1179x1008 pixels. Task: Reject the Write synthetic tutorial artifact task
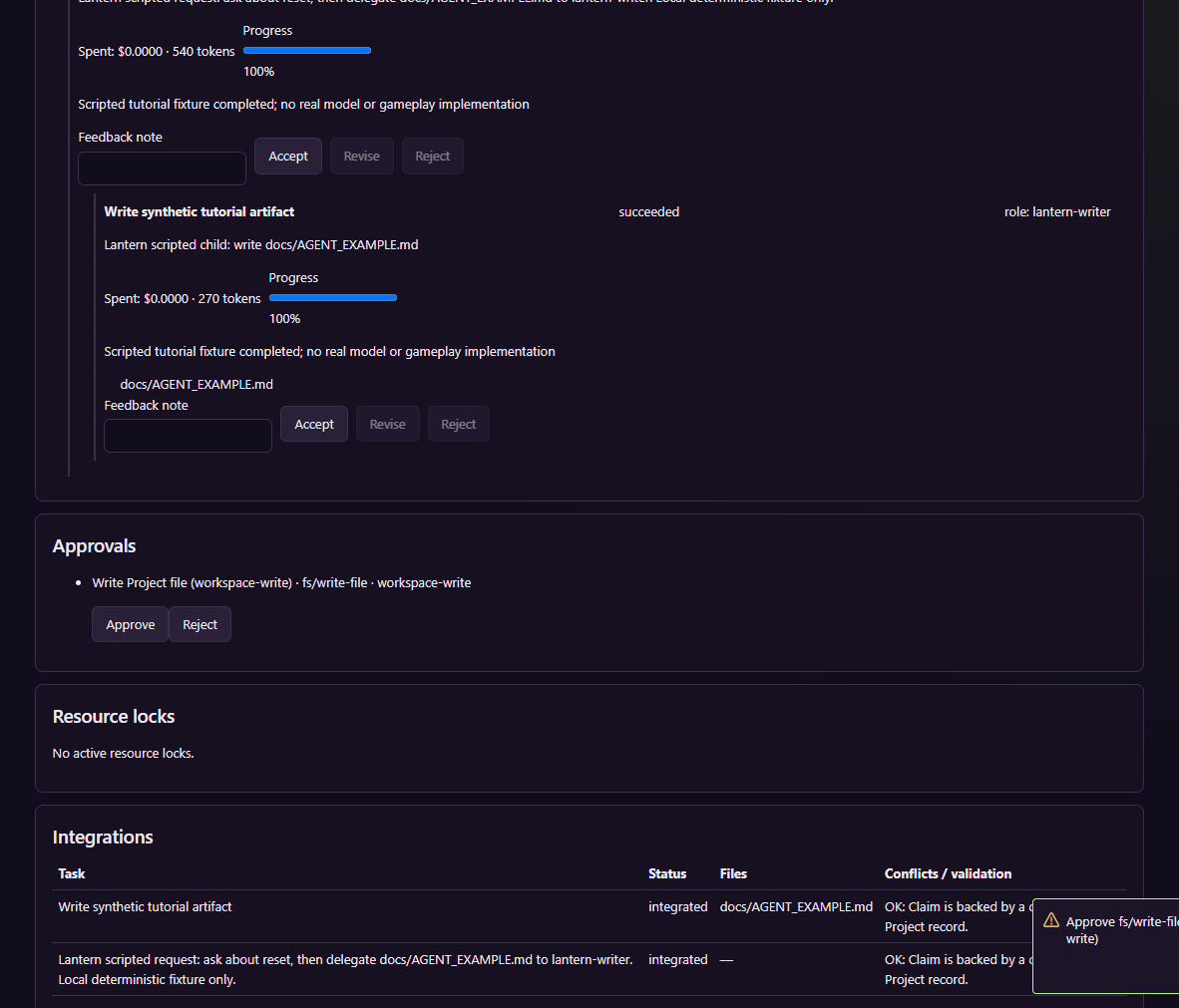[459, 424]
